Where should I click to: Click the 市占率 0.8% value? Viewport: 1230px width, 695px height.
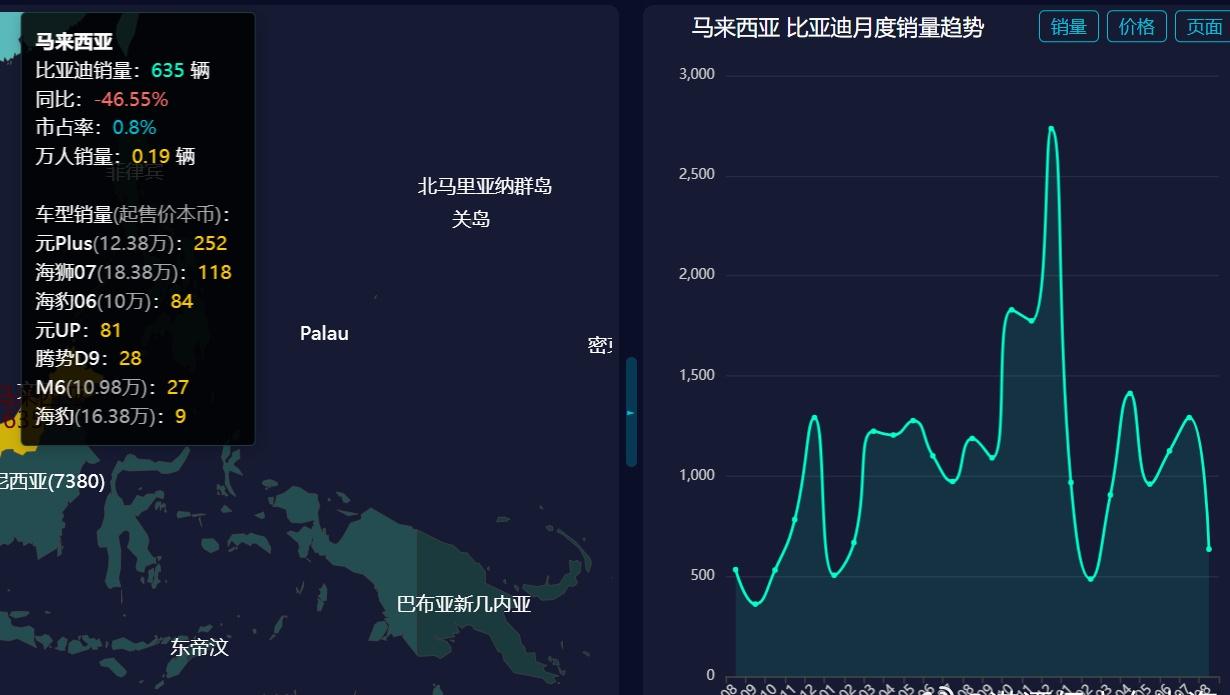coord(134,127)
